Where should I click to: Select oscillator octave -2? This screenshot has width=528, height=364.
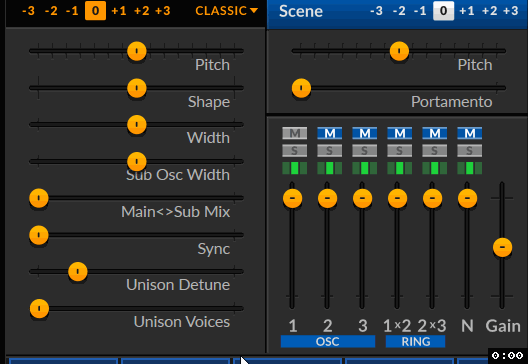click(51, 11)
